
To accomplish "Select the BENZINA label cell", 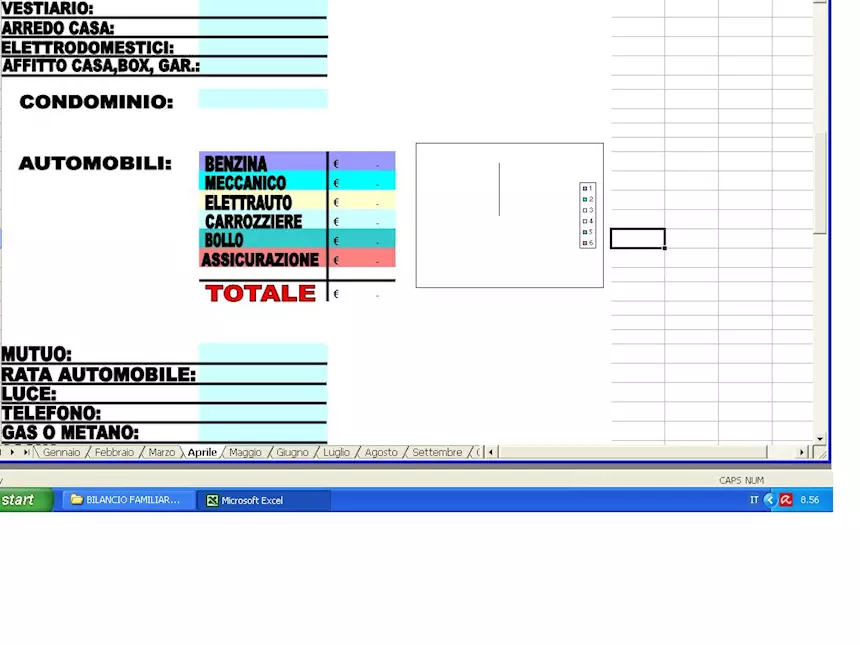I will [263, 161].
